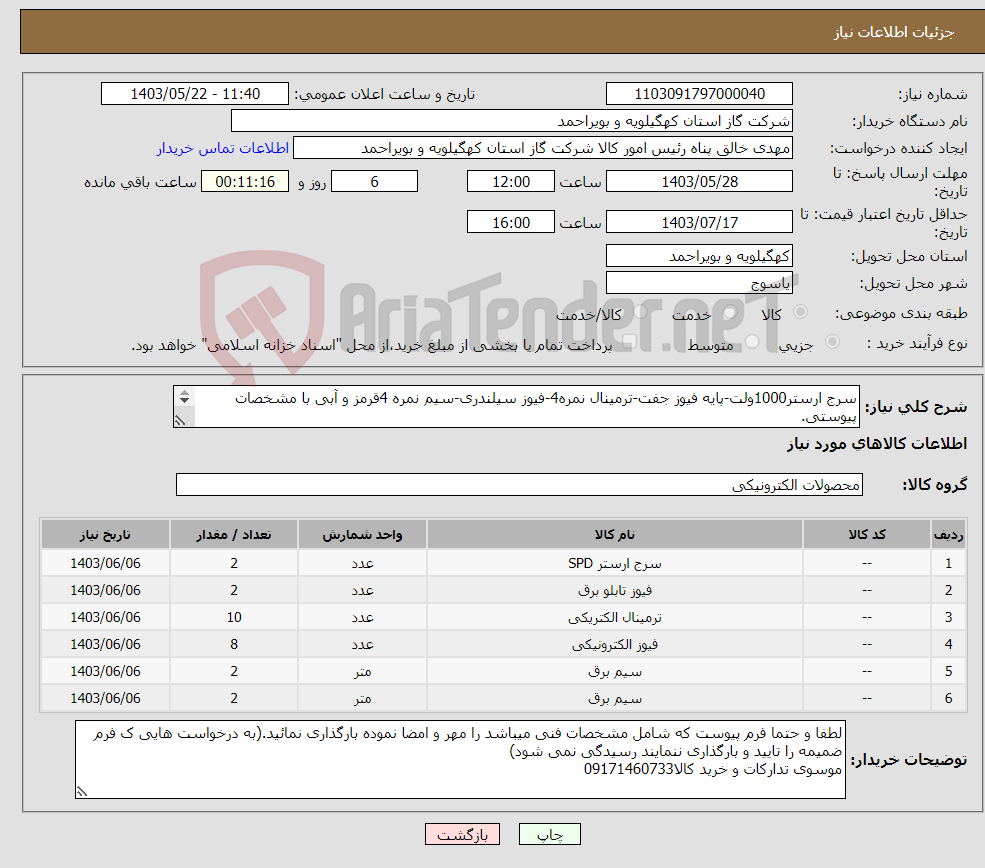Click announcement date field 1403/05/22 - 11:40
Image resolution: width=985 pixels, height=868 pixels.
195,94
